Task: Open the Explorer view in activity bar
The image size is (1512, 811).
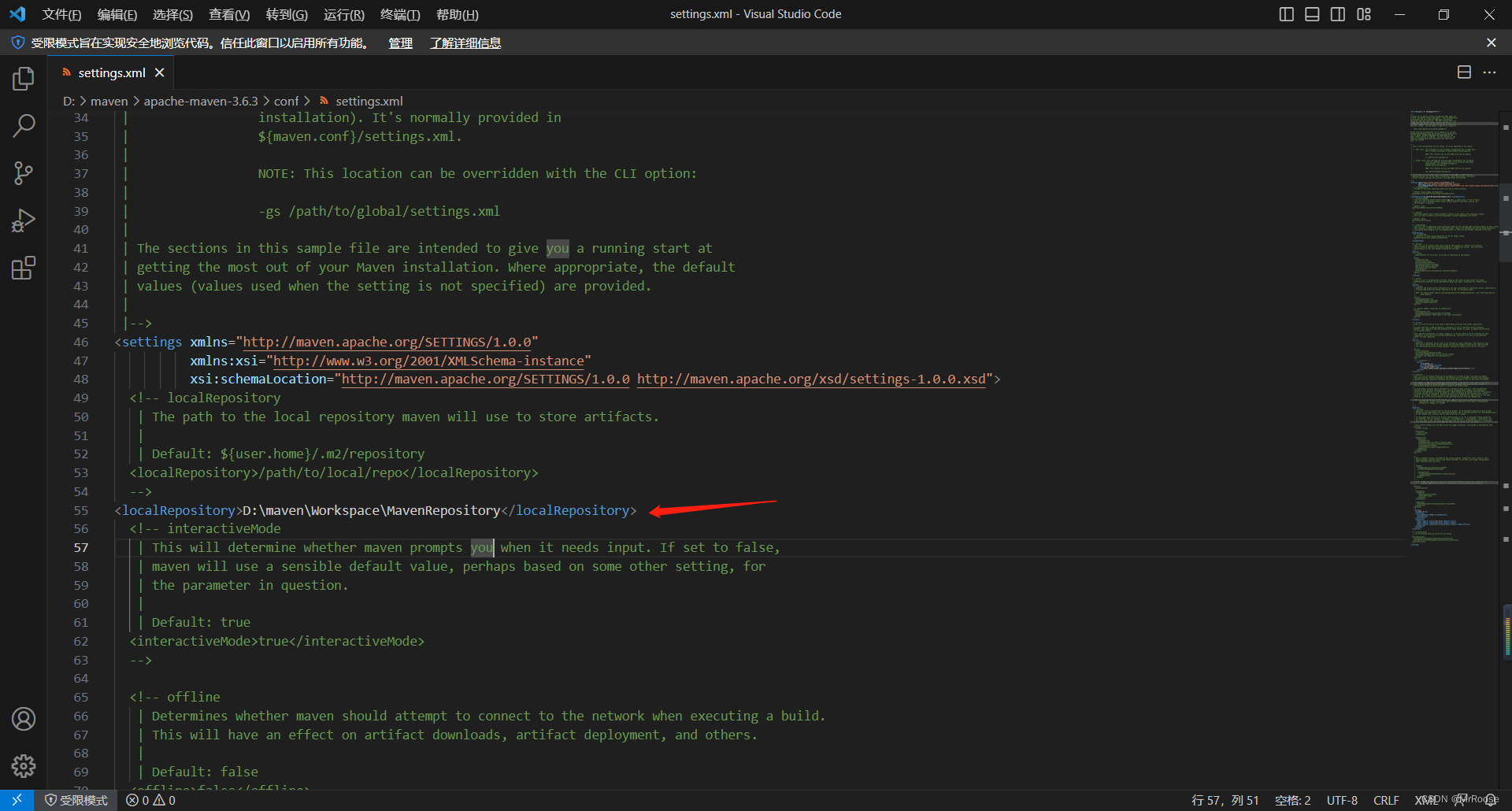Action: tap(24, 79)
